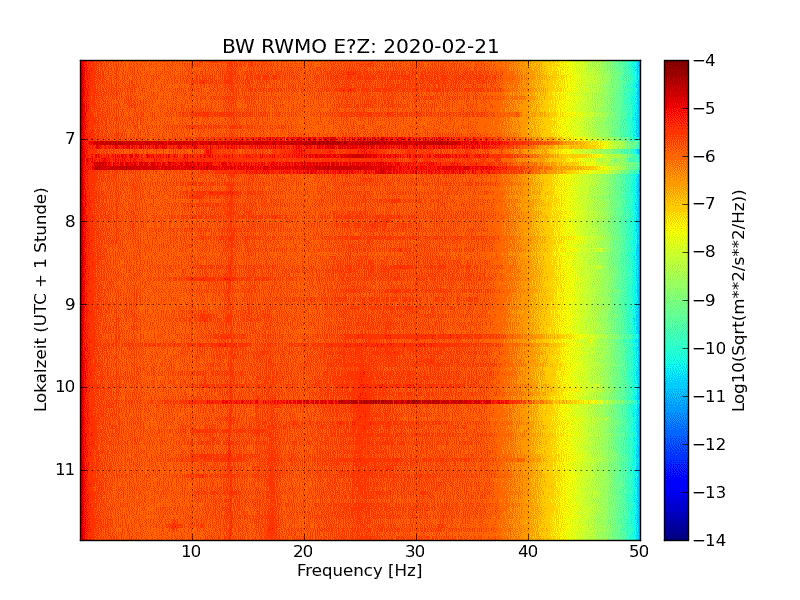Click the 10 tick on frequency axis
Viewport: 800px width, 600px height.
(192, 552)
